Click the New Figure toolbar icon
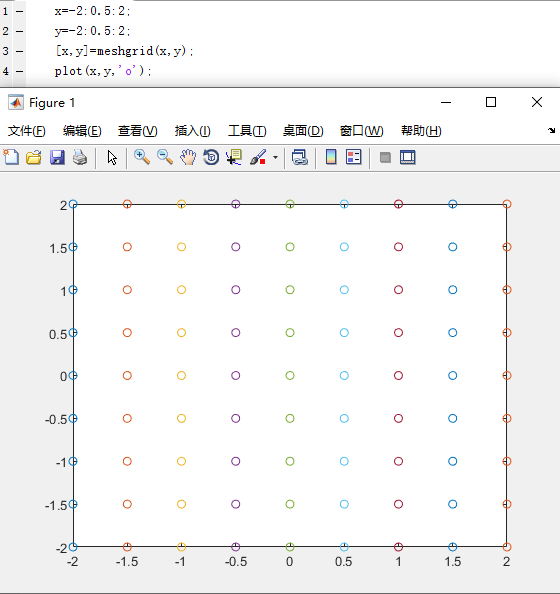Viewport: 560px width, 594px height. tap(11, 157)
